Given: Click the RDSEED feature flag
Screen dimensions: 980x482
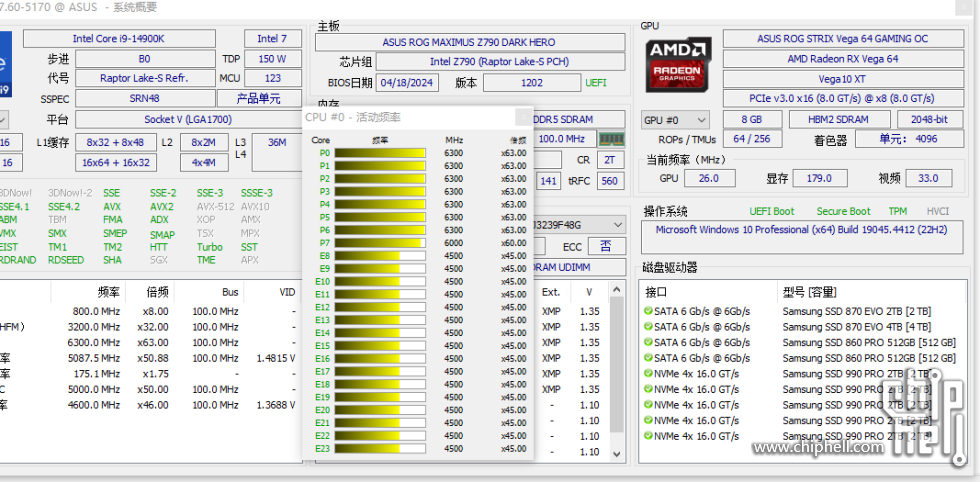Looking at the screenshot, I should pyautogui.click(x=66, y=260).
